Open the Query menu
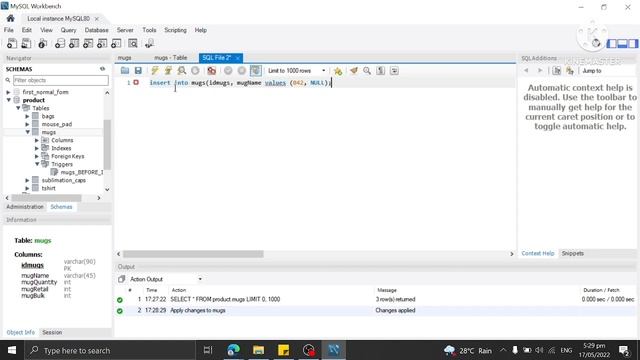This screenshot has width=640, height=360. [68, 30]
